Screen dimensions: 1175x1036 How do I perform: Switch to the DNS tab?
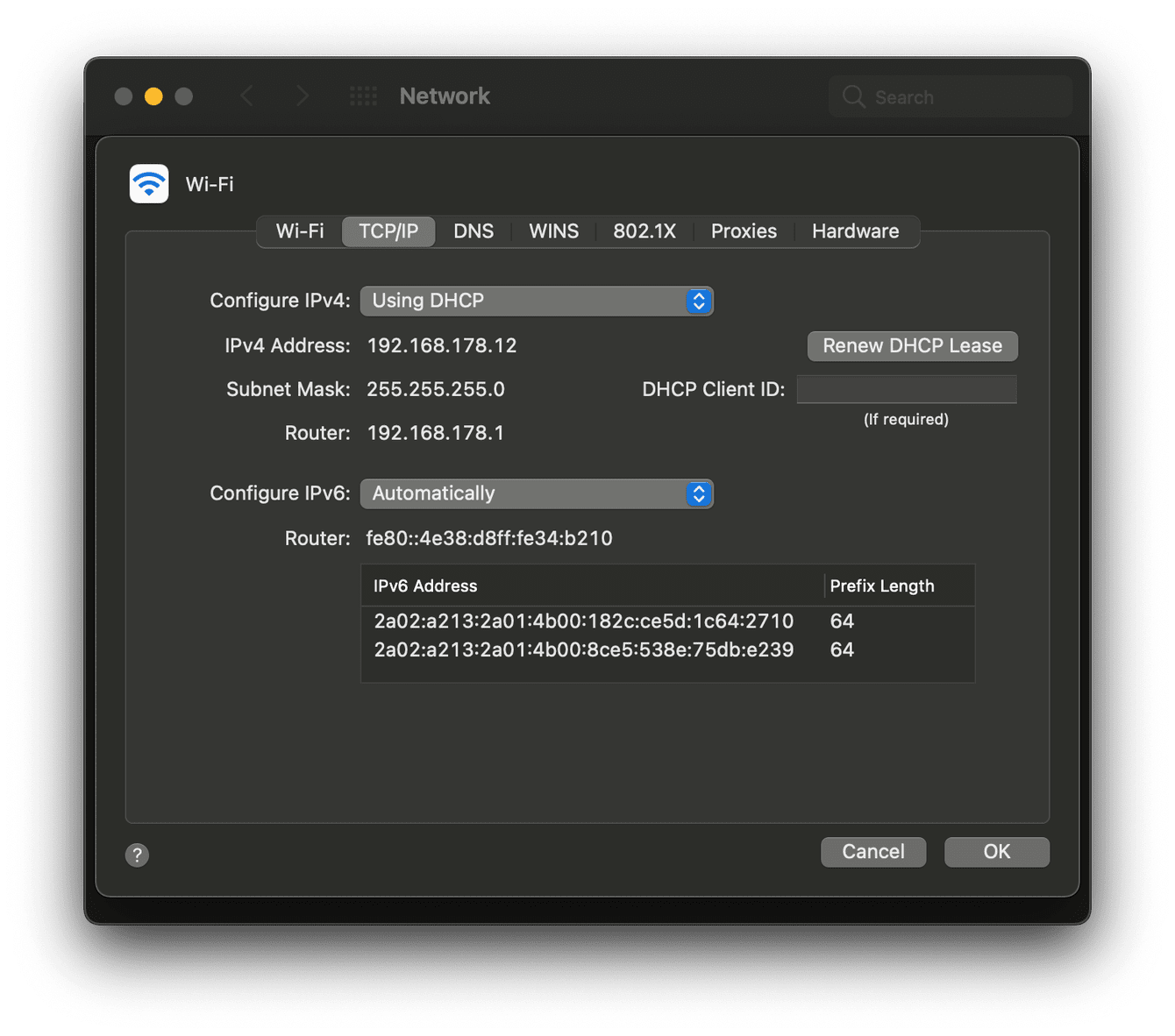[473, 231]
